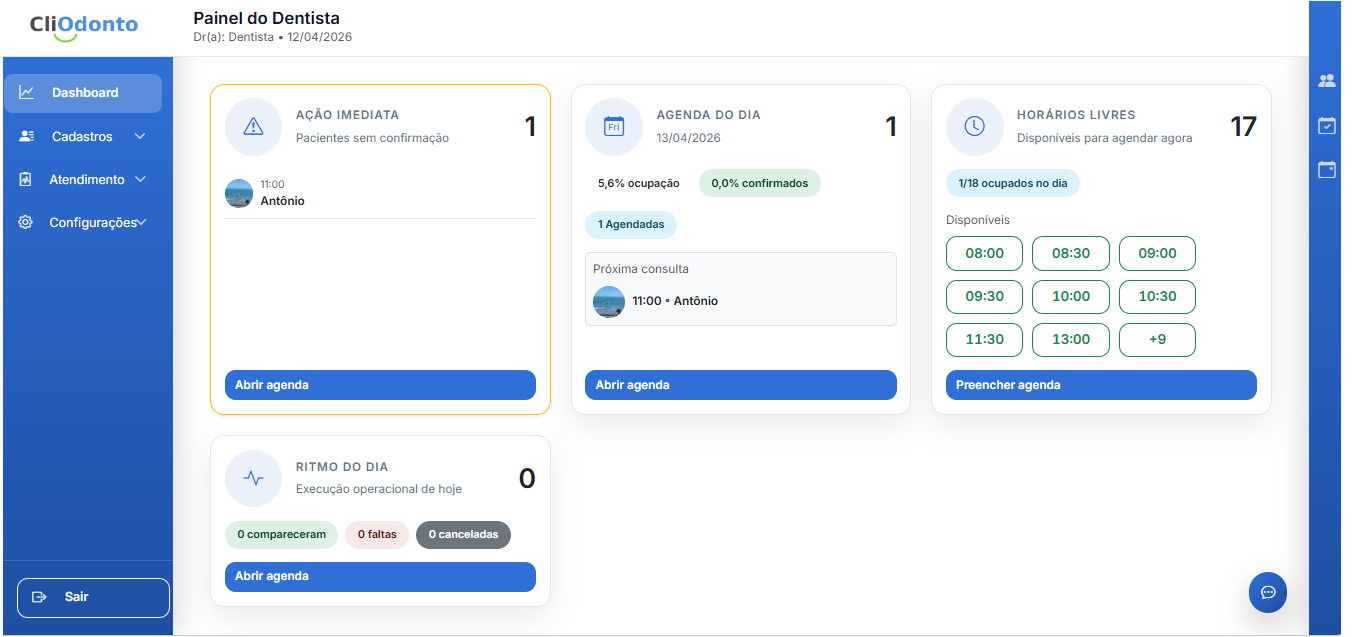Click the calendar icon on the right sidebar
The width and height of the screenshot is (1354, 637).
click(1327, 170)
